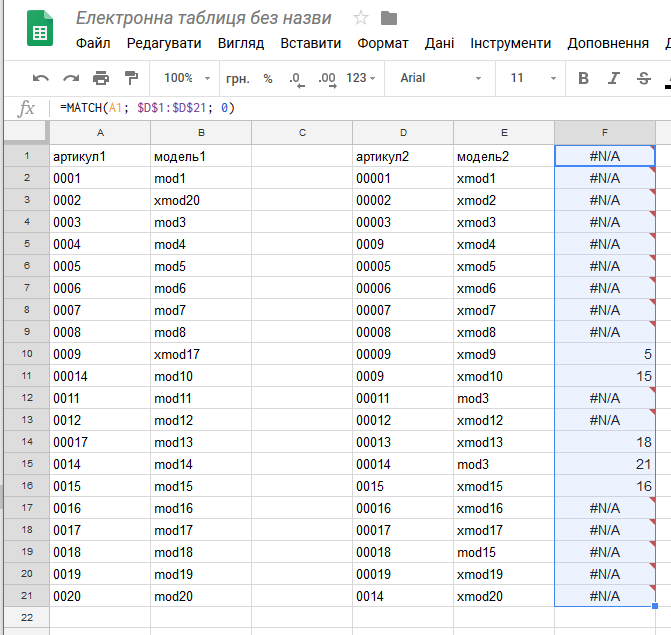This screenshot has height=635, width=671.
Task: Click the Print icon in toolbar
Action: click(x=101, y=78)
